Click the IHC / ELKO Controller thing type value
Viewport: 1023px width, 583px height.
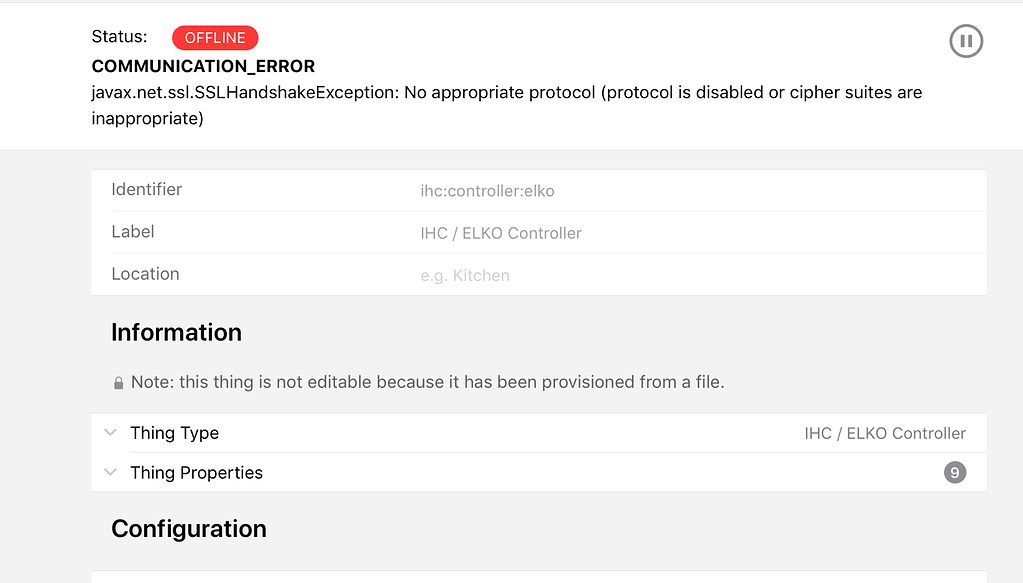click(x=885, y=432)
